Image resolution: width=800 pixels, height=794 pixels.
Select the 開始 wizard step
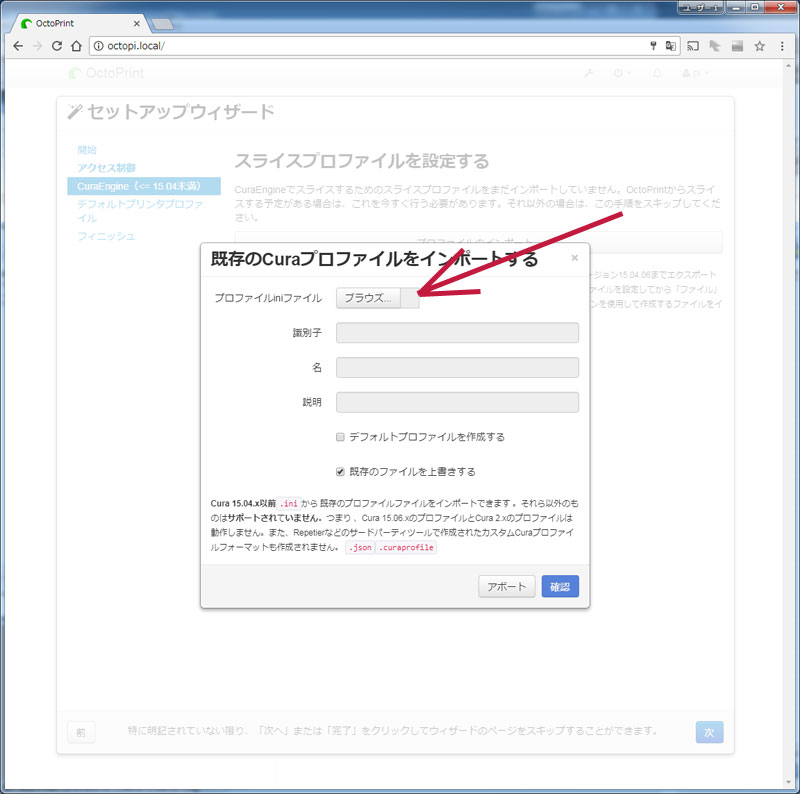tap(87, 150)
